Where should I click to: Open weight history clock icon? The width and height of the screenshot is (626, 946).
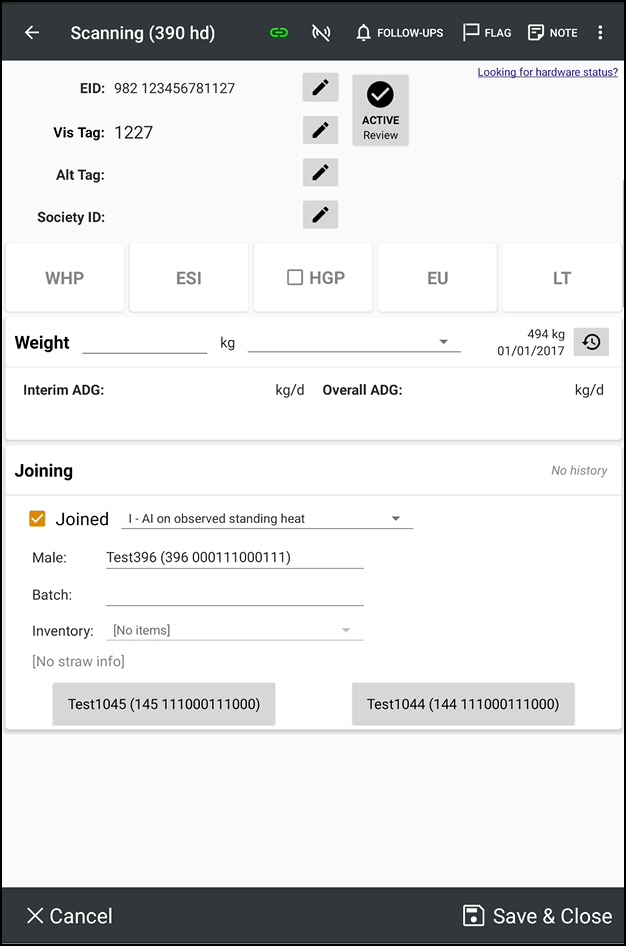click(x=591, y=342)
